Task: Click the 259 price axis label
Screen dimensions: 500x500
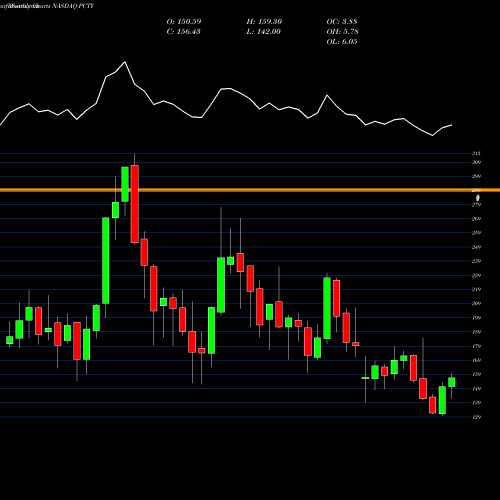Action: (476, 233)
